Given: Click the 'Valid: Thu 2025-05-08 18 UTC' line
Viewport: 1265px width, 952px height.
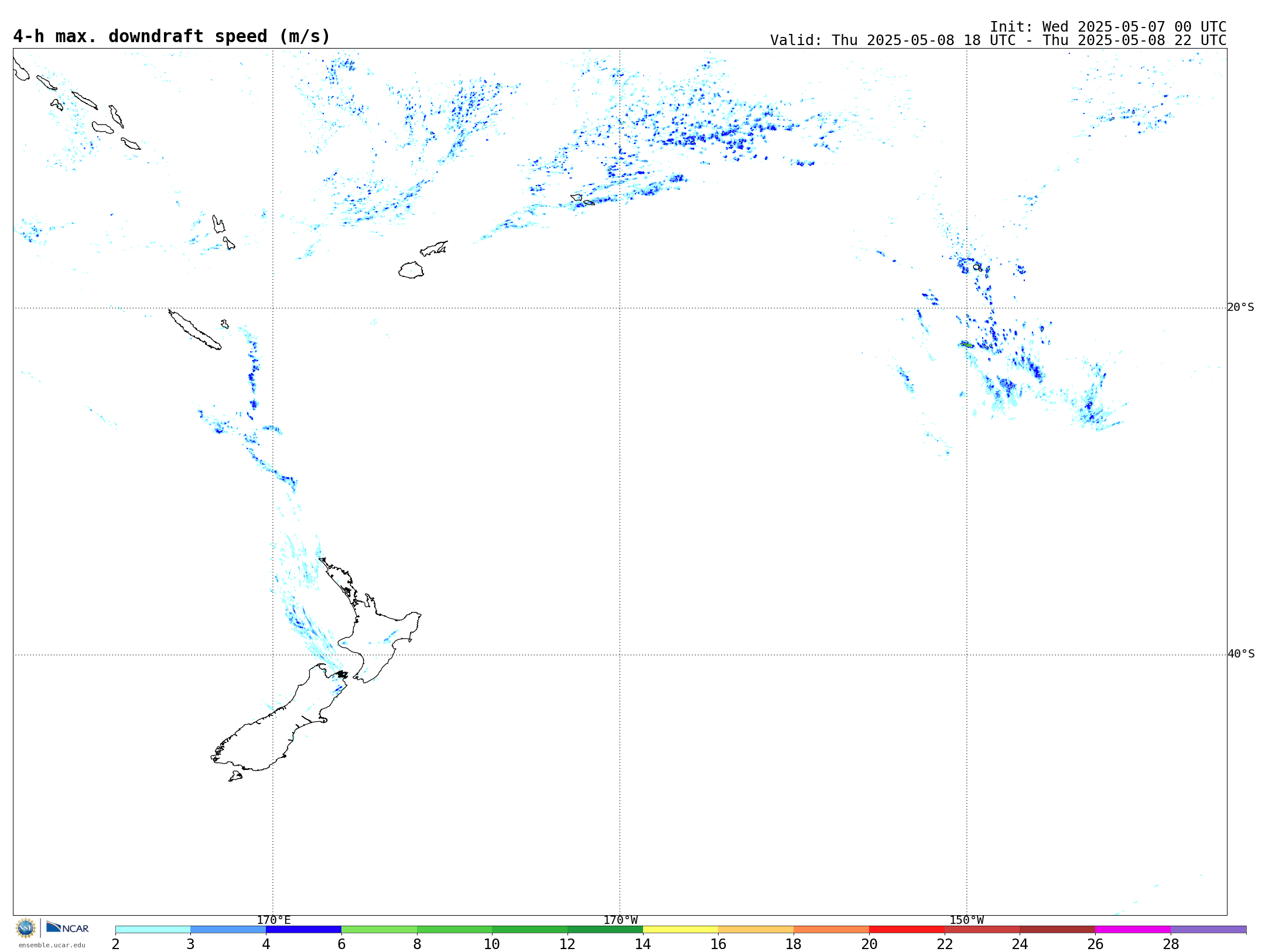Looking at the screenshot, I should pyautogui.click(x=998, y=40).
